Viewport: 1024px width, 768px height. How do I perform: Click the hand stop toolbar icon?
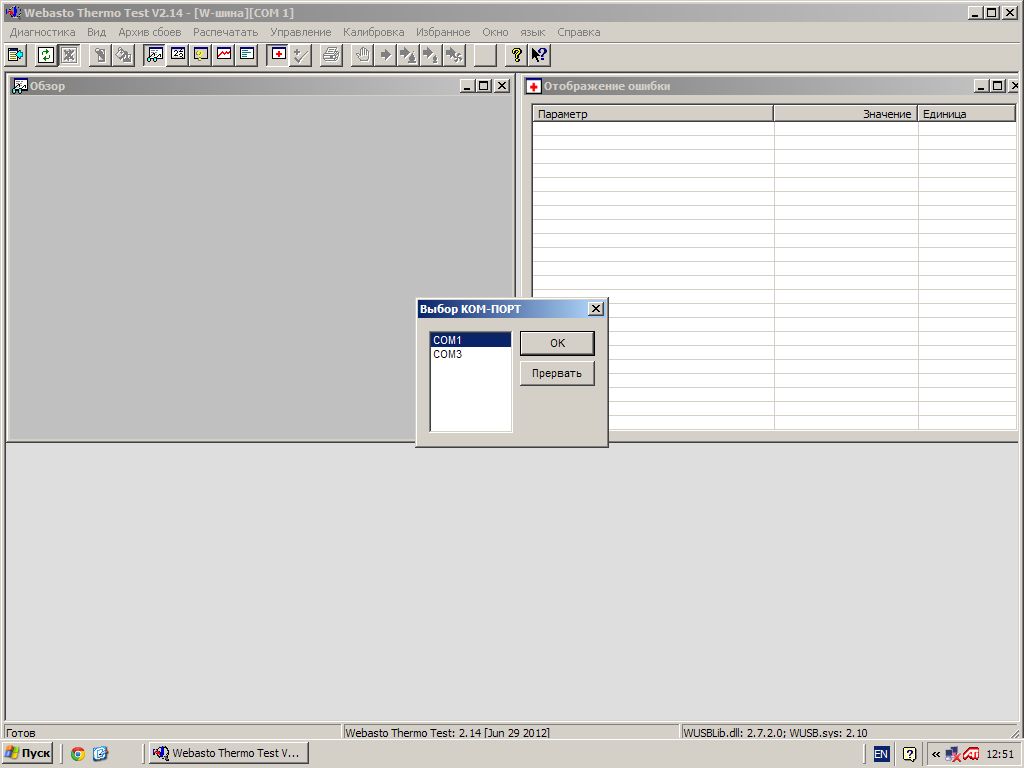pyautogui.click(x=362, y=56)
